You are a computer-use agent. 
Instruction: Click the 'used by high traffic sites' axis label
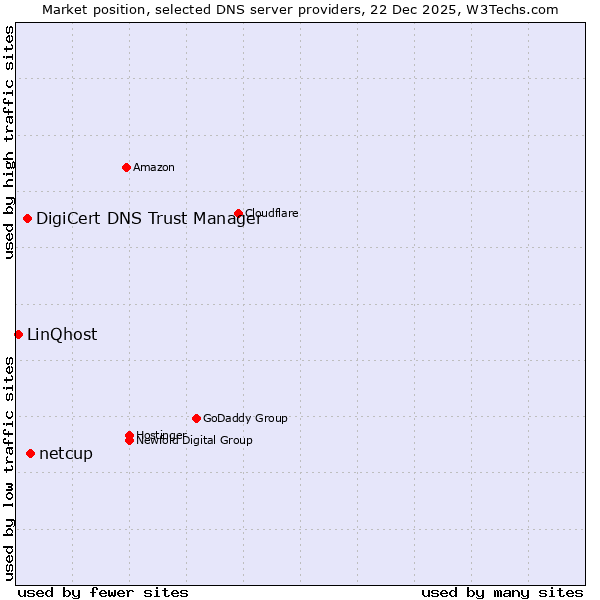click(x=9, y=142)
